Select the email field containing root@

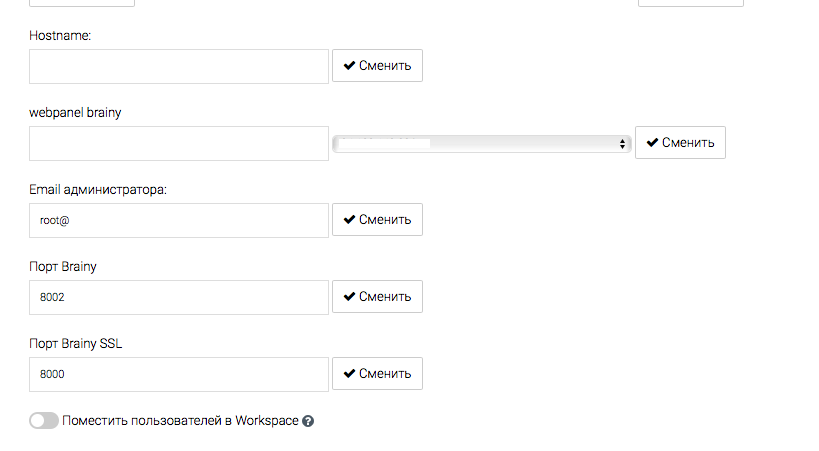179,220
